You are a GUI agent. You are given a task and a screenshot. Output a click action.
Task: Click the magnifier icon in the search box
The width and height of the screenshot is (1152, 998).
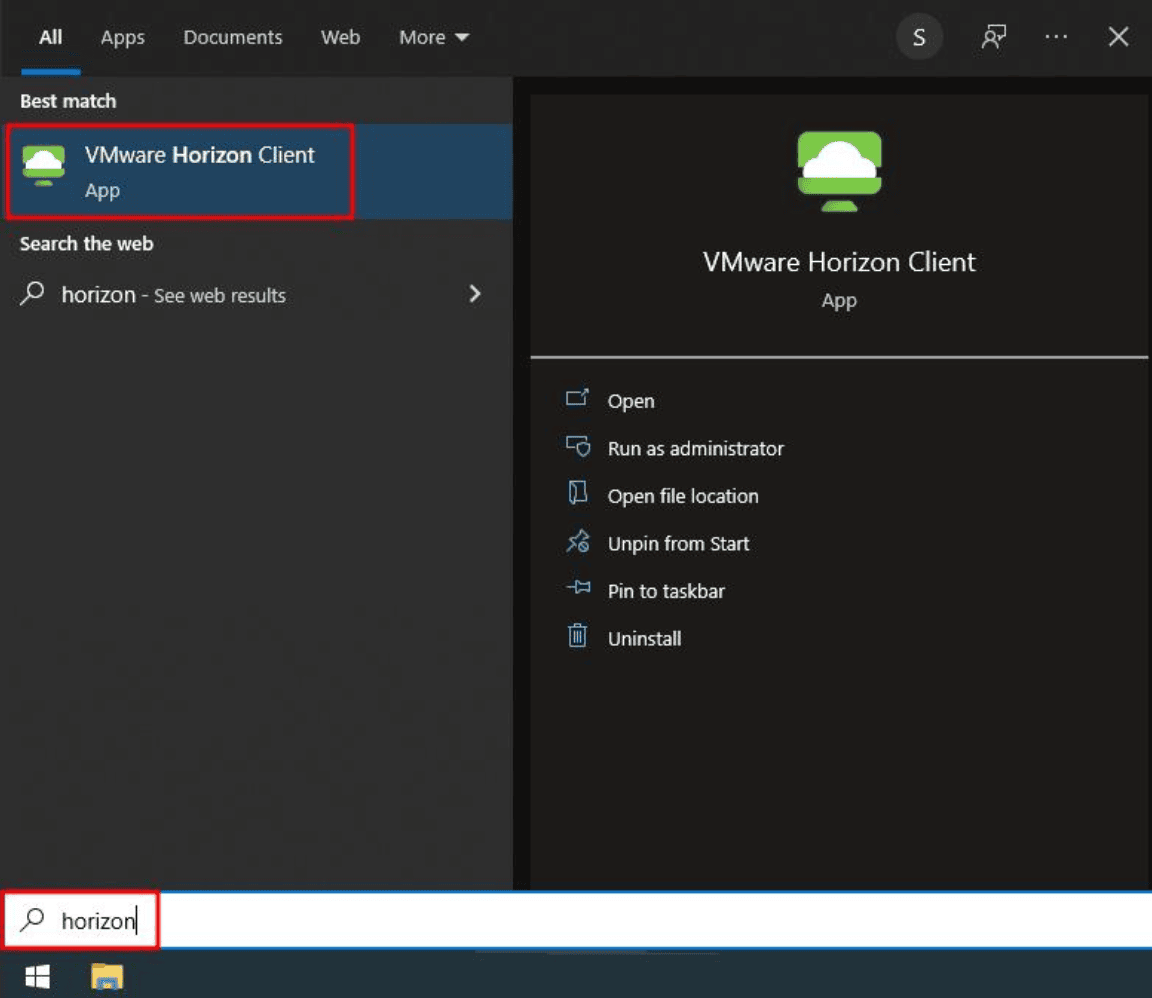click(x=33, y=919)
